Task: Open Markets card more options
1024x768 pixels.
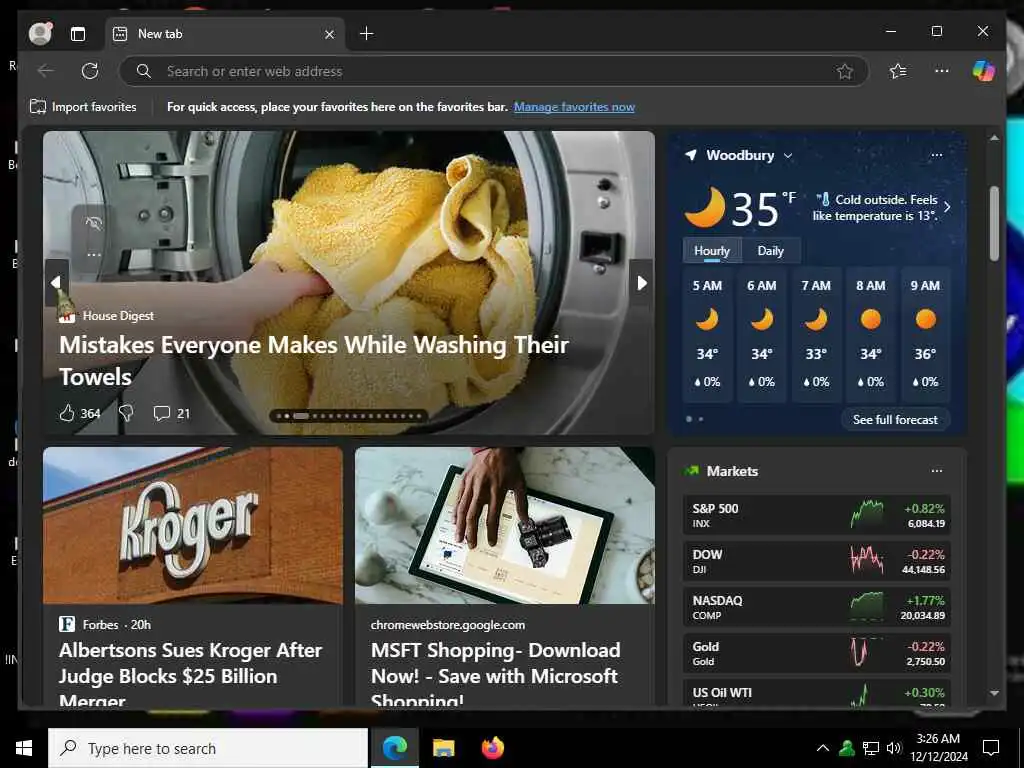Action: click(x=936, y=471)
